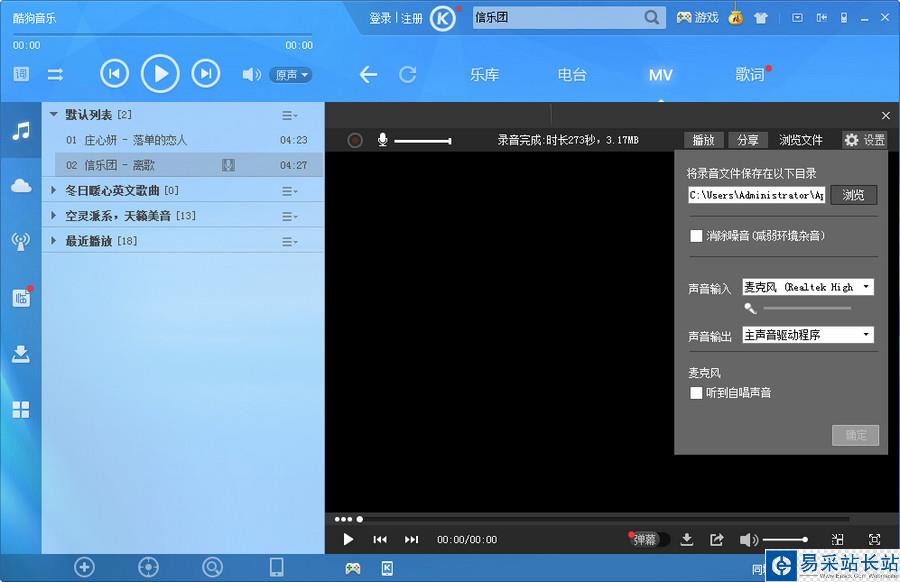Screen dimensions: 900x582
Task: Mute the main player volume speaker icon
Action: (251, 75)
